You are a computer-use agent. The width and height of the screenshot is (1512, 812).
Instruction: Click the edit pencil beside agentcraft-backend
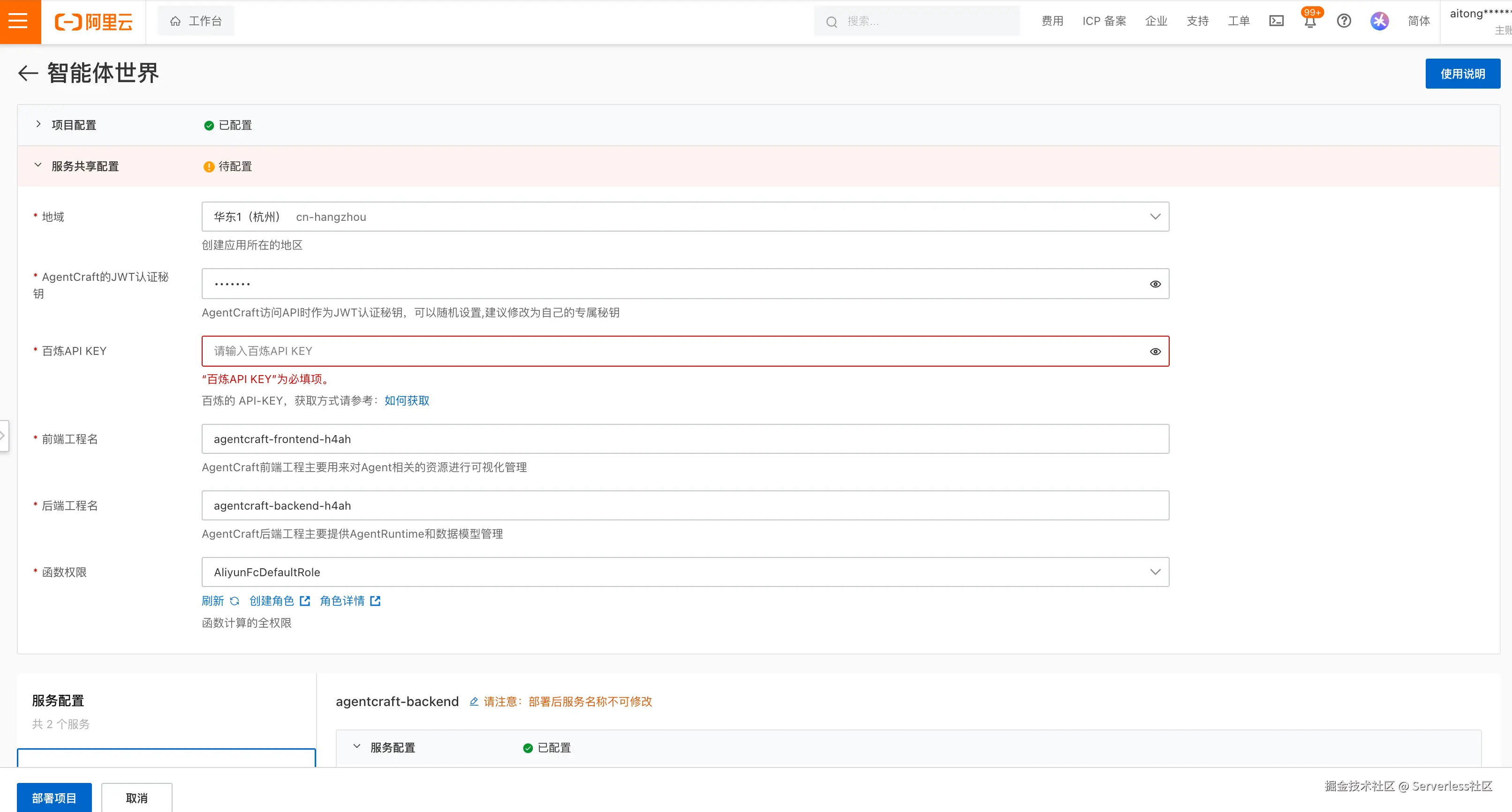[x=474, y=701]
